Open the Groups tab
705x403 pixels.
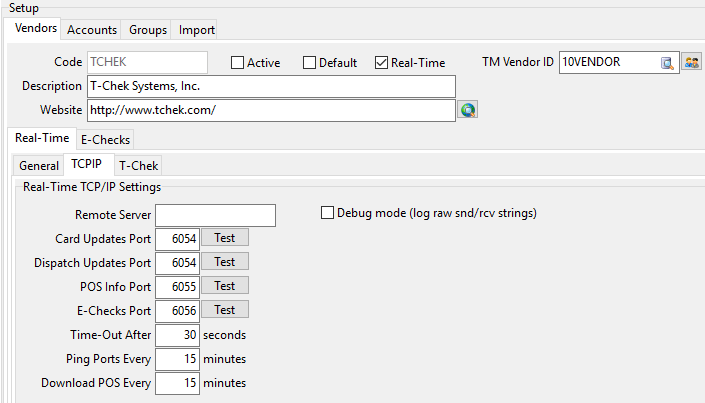coord(148,30)
